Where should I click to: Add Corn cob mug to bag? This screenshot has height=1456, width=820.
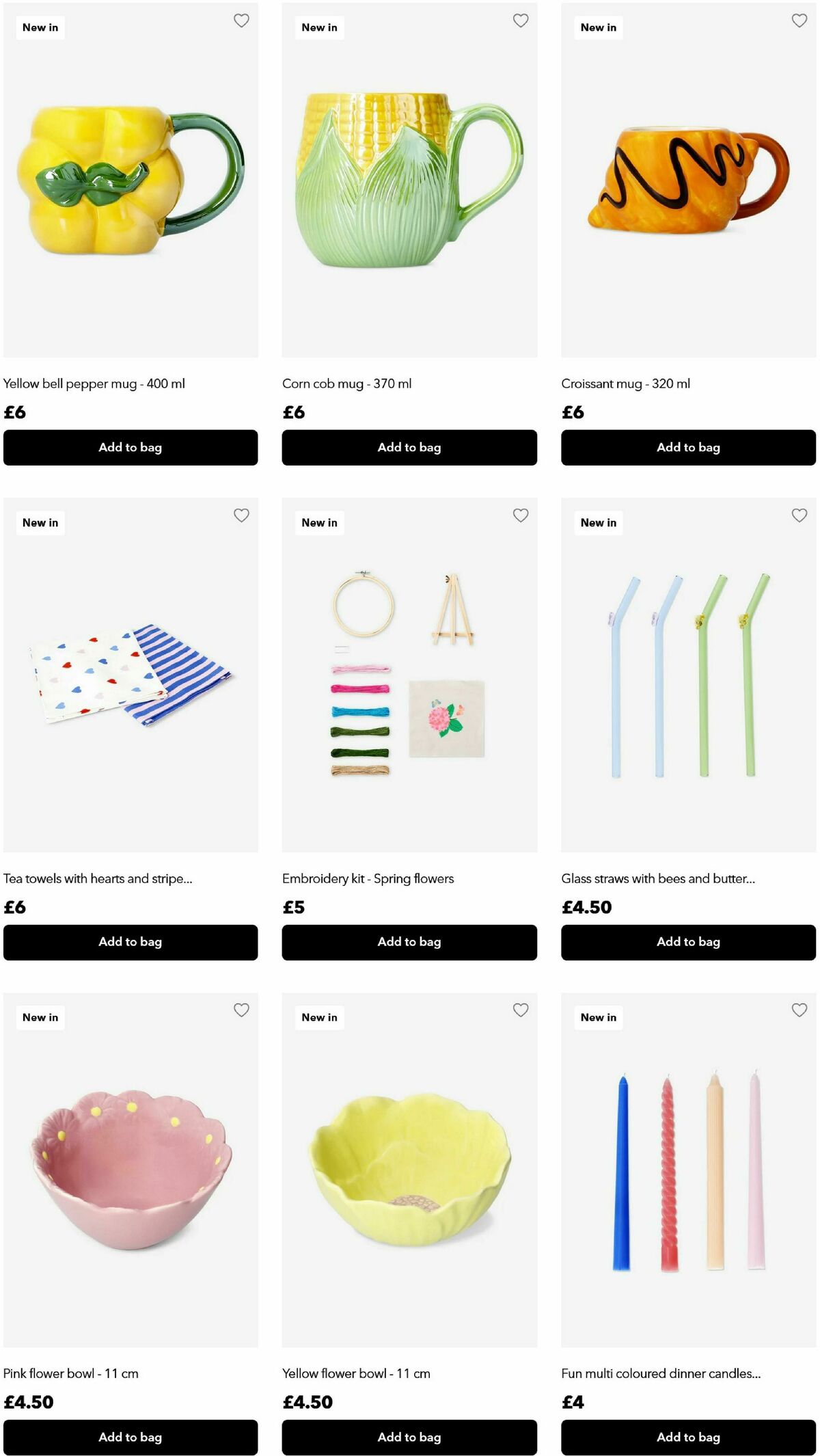point(409,448)
